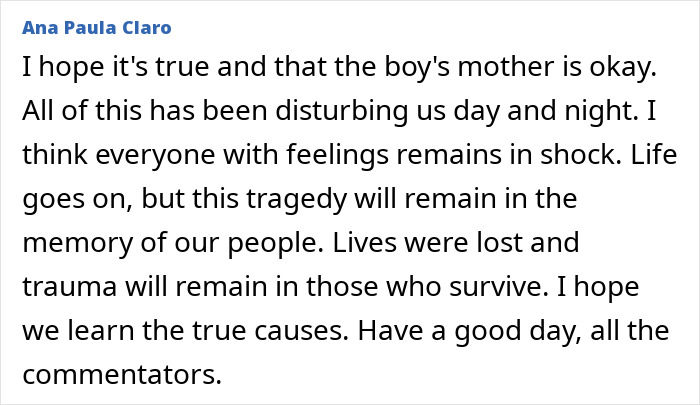Image resolution: width=700 pixels, height=405 pixels.
Task: Click the final word "commentators"
Action: pos(121,374)
